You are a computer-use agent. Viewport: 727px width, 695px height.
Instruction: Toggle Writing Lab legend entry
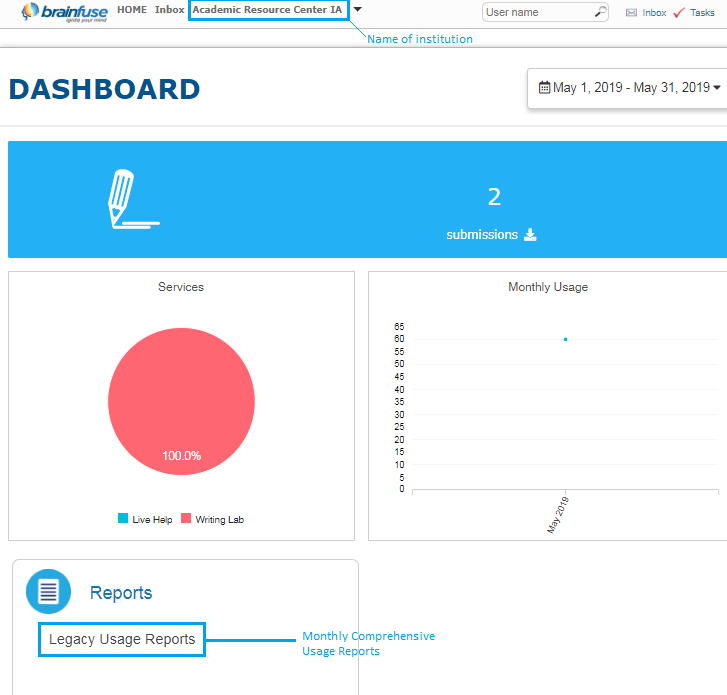click(x=212, y=519)
